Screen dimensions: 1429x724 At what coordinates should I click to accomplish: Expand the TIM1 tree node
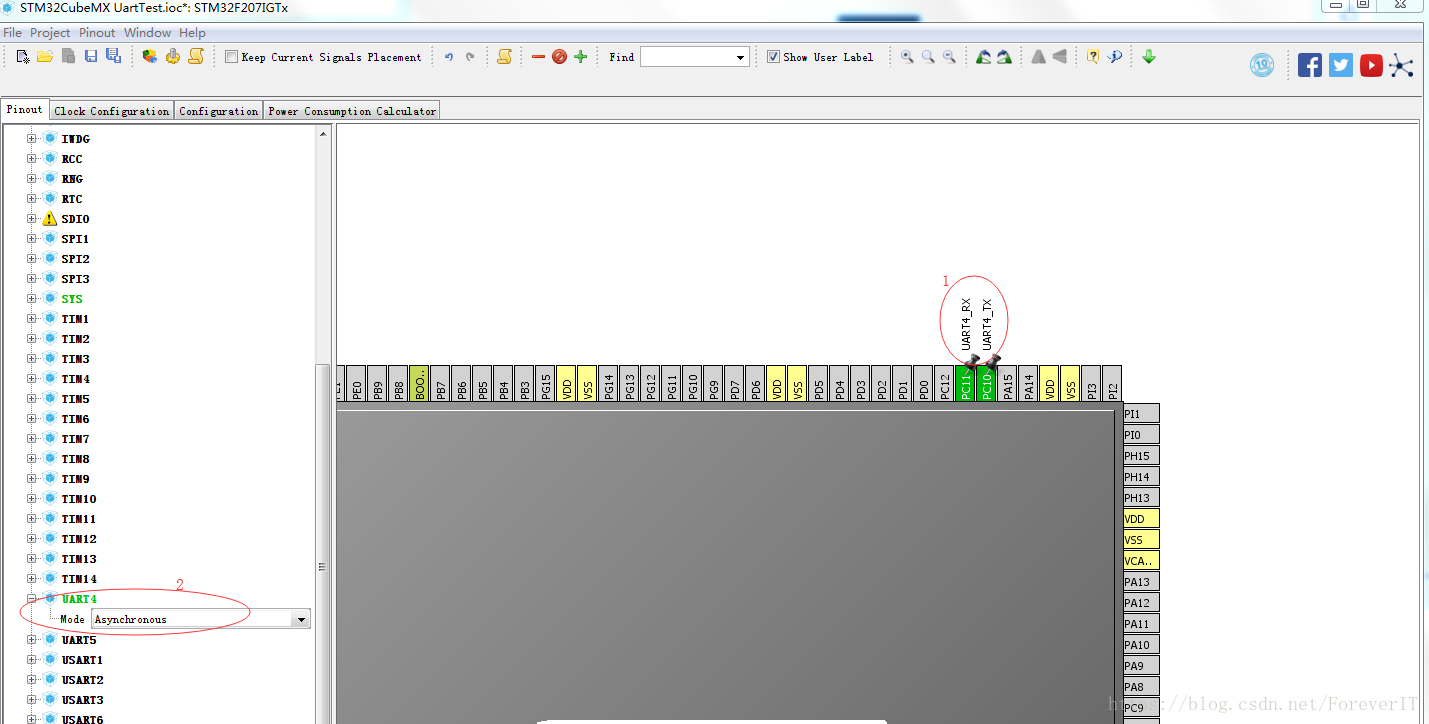coord(32,319)
